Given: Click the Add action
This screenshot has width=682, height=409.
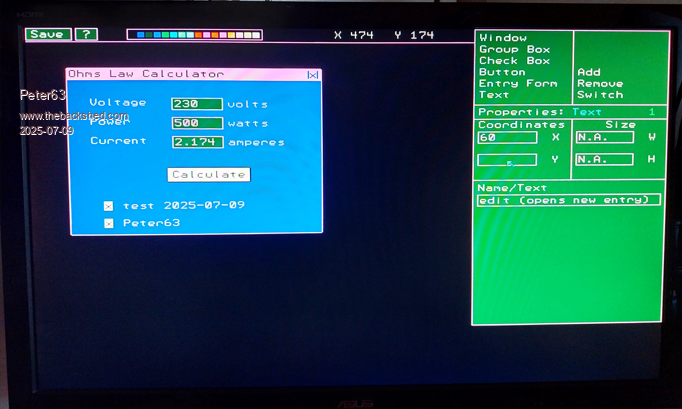Looking at the screenshot, I should coord(589,72).
